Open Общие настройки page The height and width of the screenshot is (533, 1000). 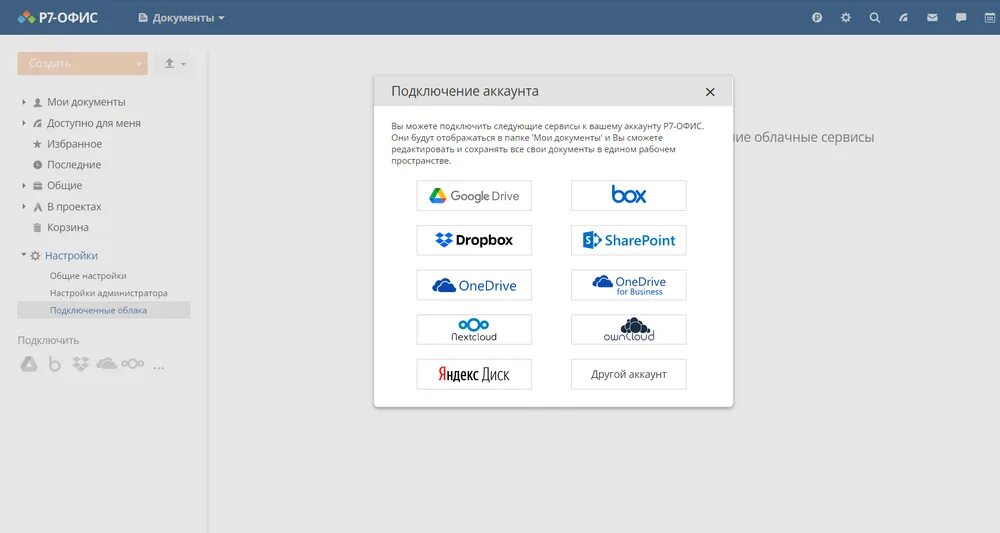pos(88,276)
